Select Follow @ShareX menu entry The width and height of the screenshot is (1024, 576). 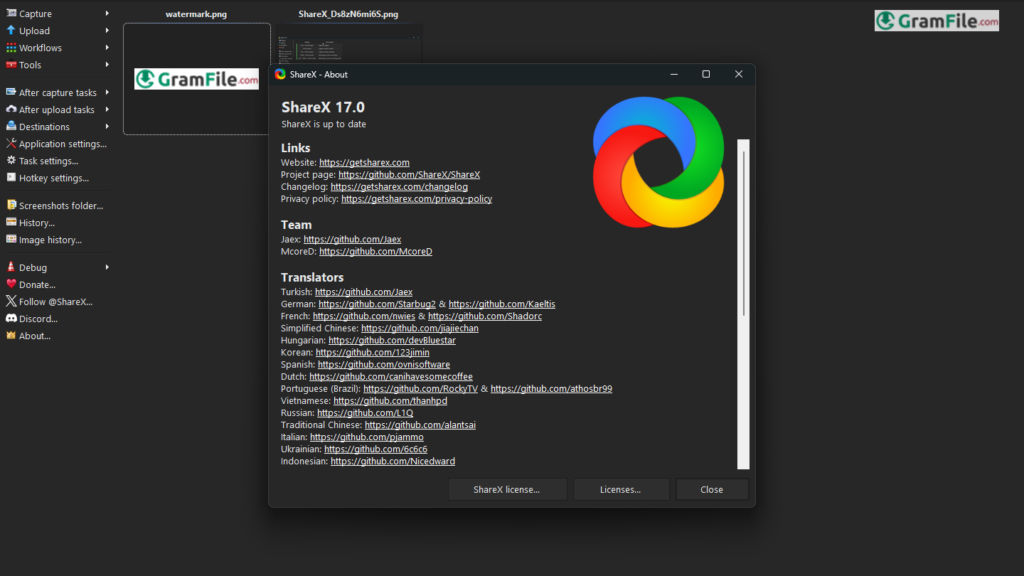tap(57, 302)
